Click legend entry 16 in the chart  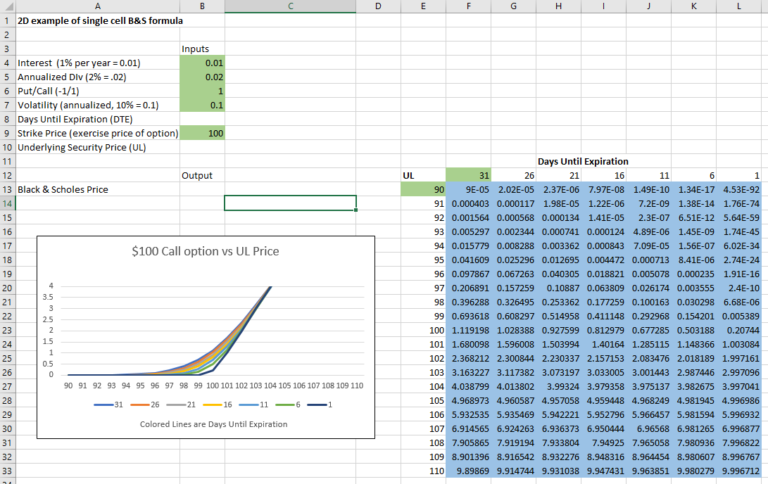[x=217, y=405]
